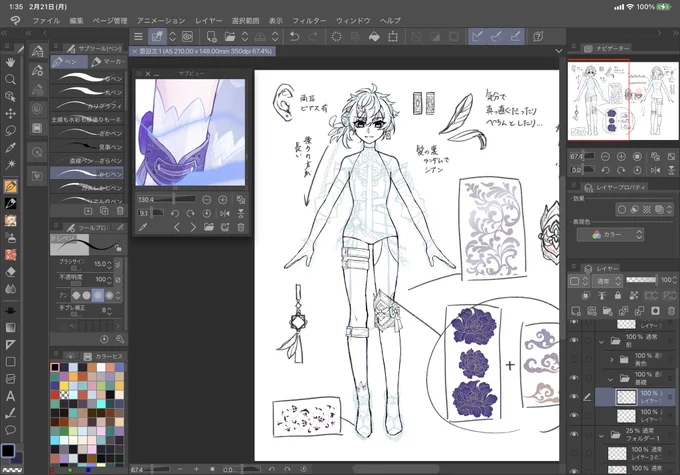
Task: Click the stabilization value 8 stepper
Action: tap(109, 311)
